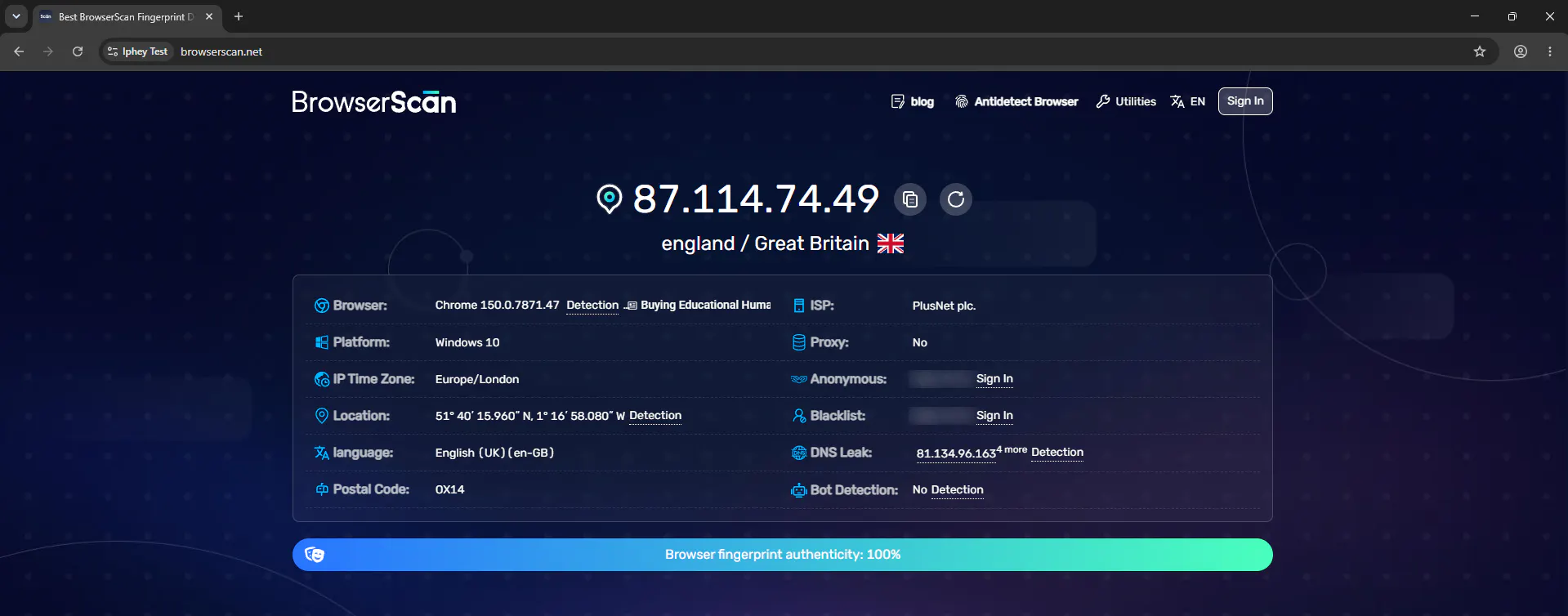Viewport: 1568px width, 616px height.
Task: Open the Detection link in Bot Detection row
Action: coord(958,490)
